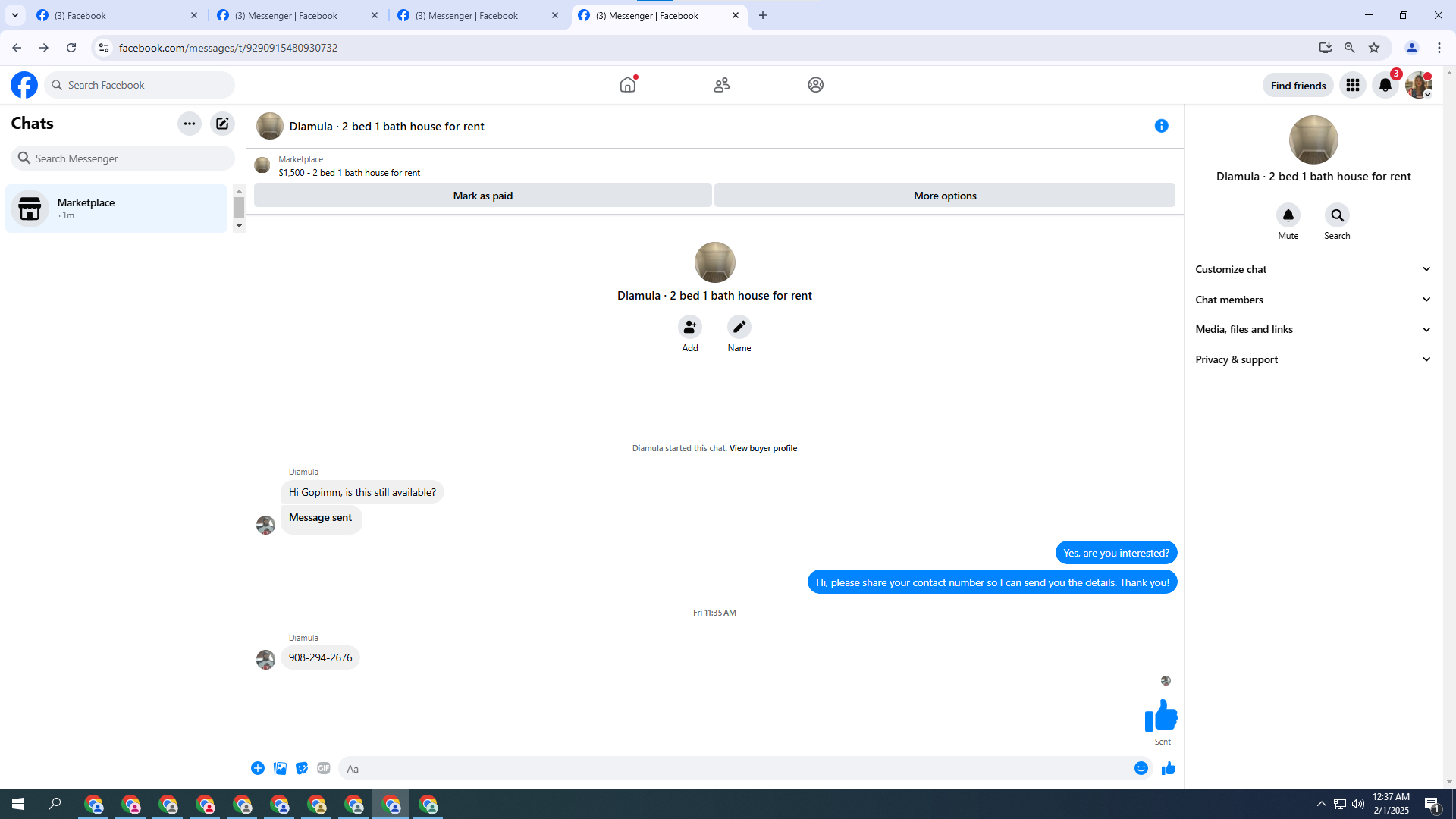Open the account profile picture menu
This screenshot has width=1456, height=819.
point(1419,85)
